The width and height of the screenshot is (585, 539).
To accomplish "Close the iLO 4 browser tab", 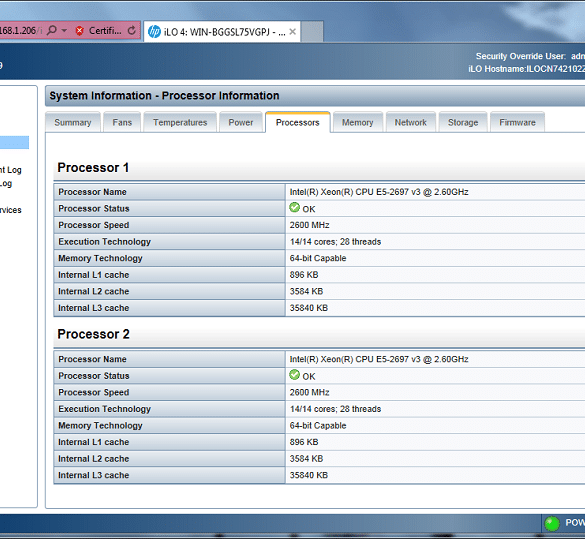I will [x=293, y=32].
